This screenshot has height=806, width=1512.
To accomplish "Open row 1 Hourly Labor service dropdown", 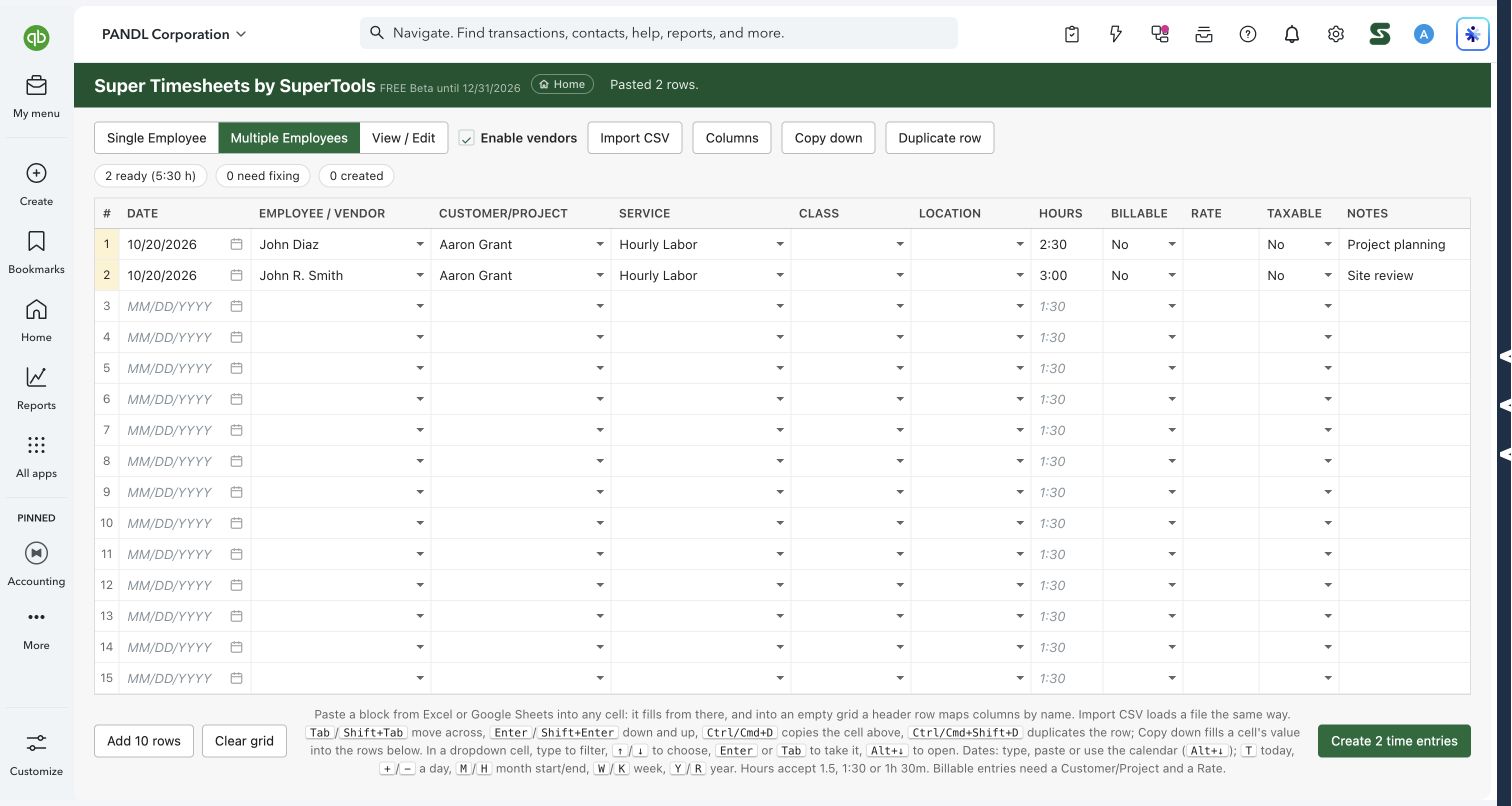I will (780, 244).
